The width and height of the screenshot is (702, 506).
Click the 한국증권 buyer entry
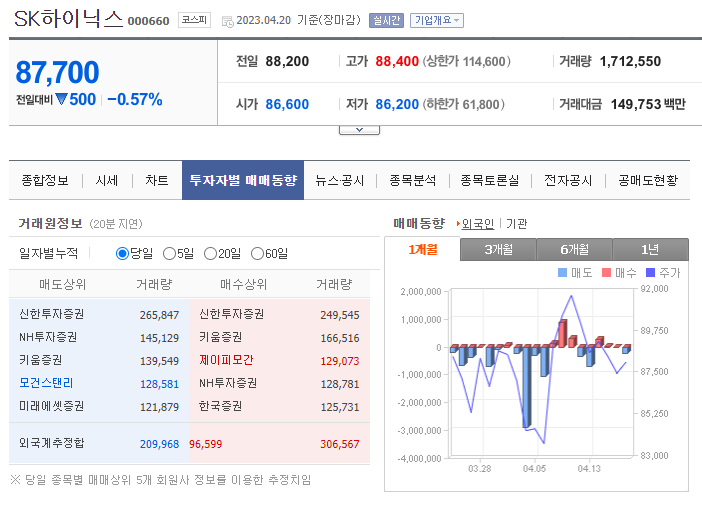[220, 406]
